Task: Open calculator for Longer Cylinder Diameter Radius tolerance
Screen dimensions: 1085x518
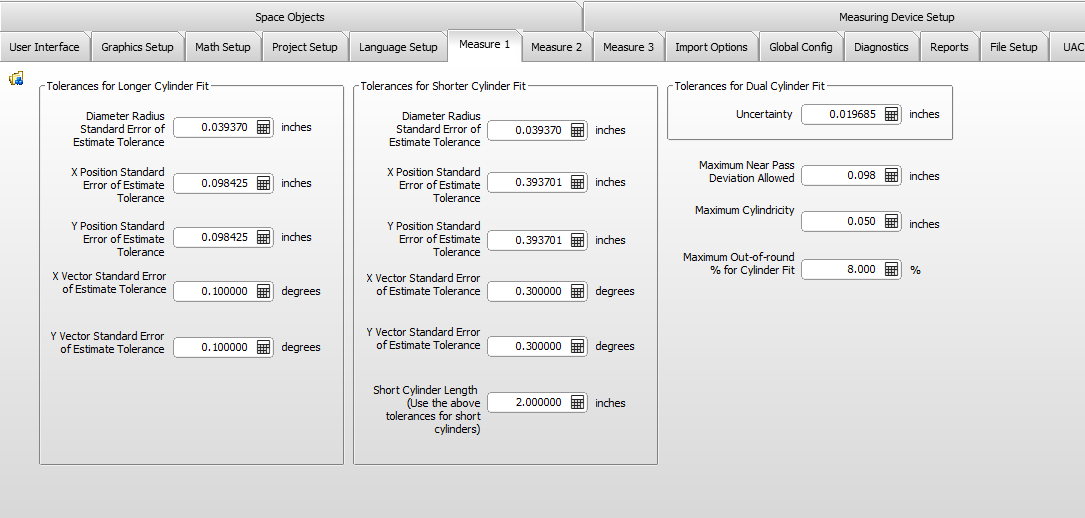Action: pyautogui.click(x=263, y=127)
